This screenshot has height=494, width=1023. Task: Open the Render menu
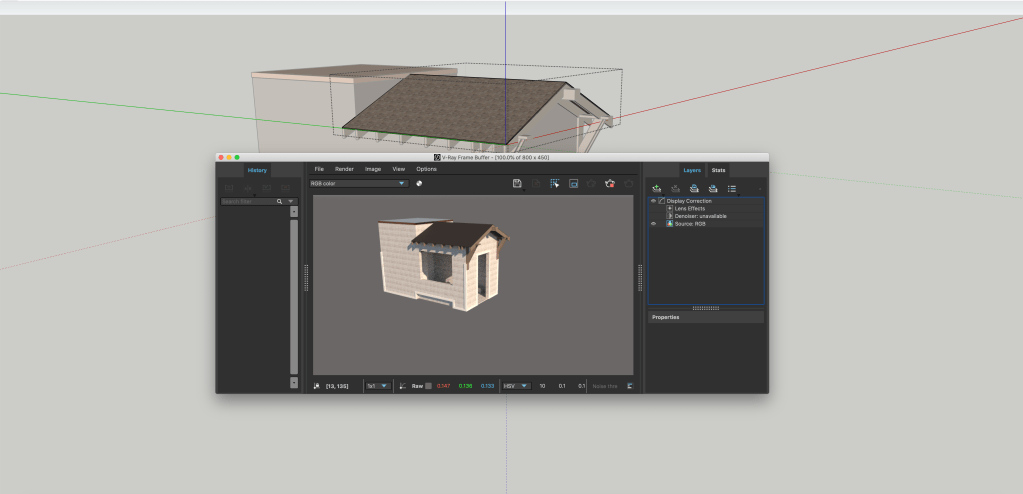point(344,169)
